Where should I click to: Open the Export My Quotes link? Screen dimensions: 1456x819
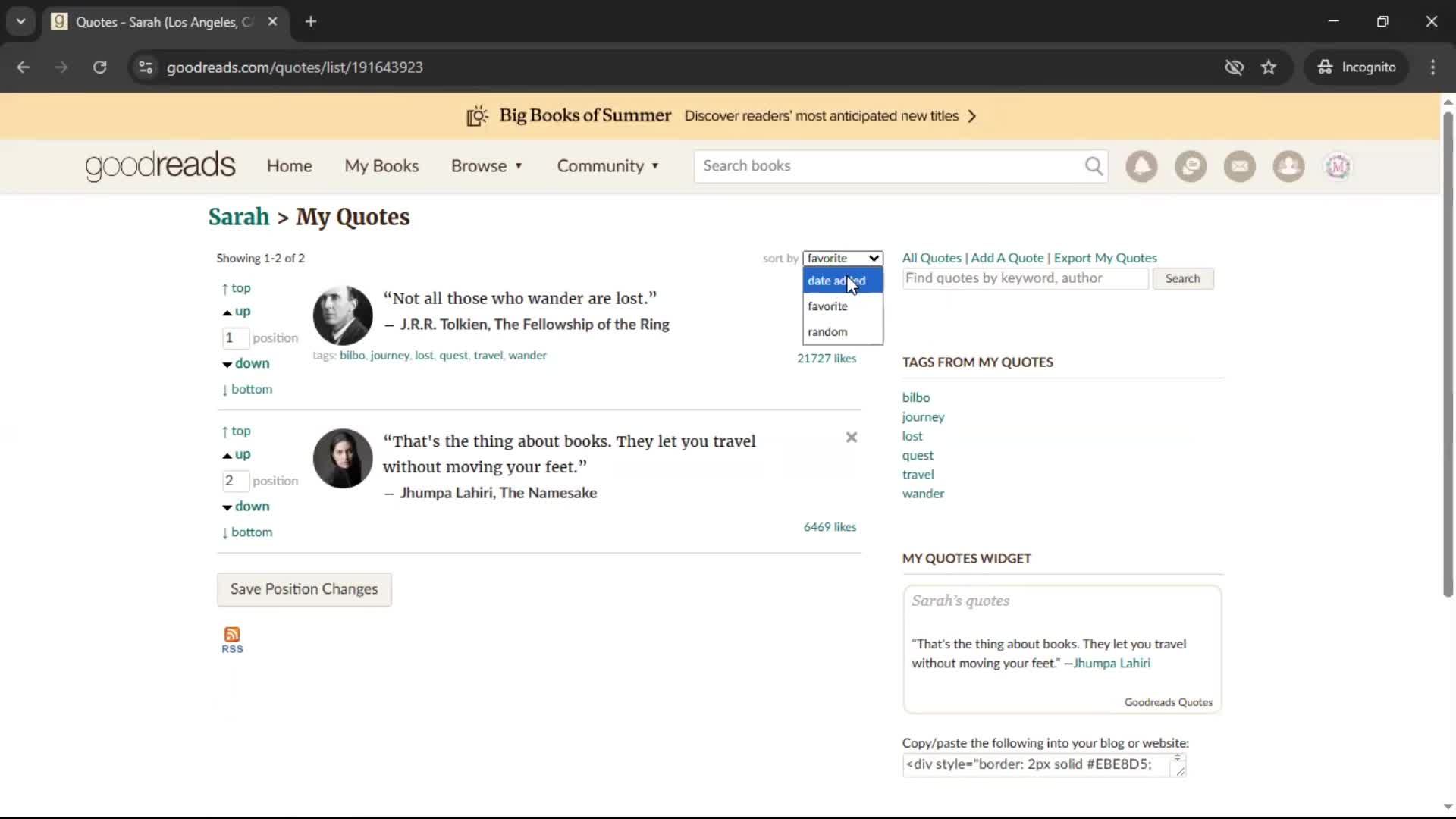[1106, 258]
